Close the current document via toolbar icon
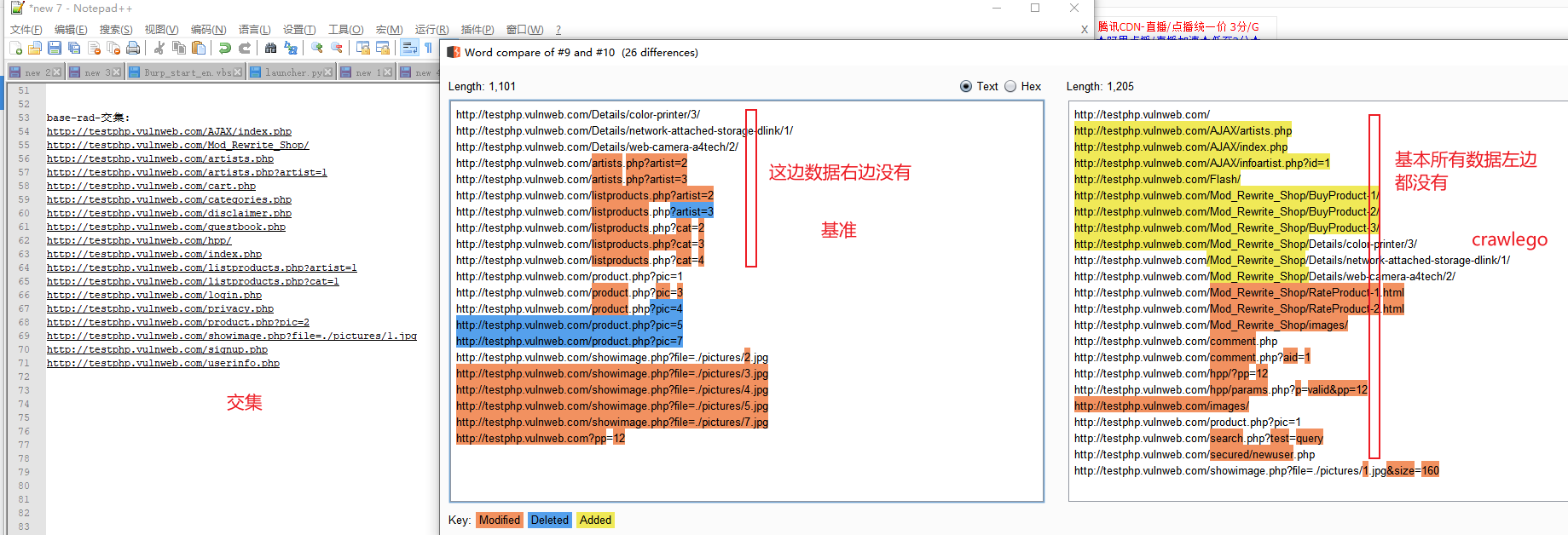The height and width of the screenshot is (535, 1568). (94, 48)
